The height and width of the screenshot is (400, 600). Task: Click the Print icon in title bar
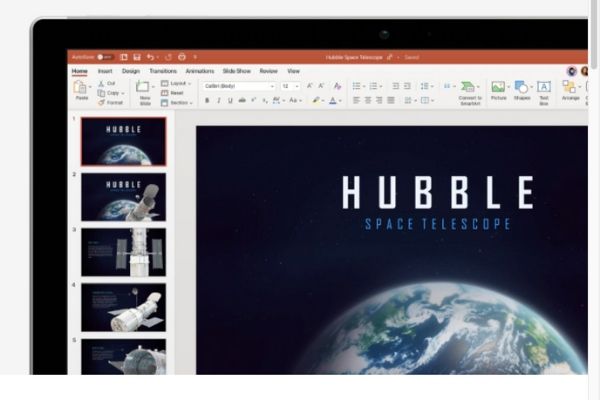pyautogui.click(x=182, y=57)
